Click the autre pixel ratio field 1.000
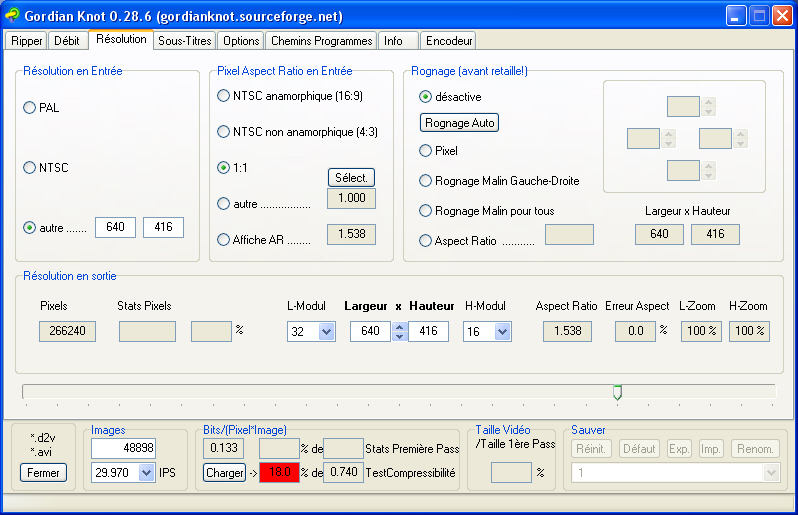 (x=351, y=198)
